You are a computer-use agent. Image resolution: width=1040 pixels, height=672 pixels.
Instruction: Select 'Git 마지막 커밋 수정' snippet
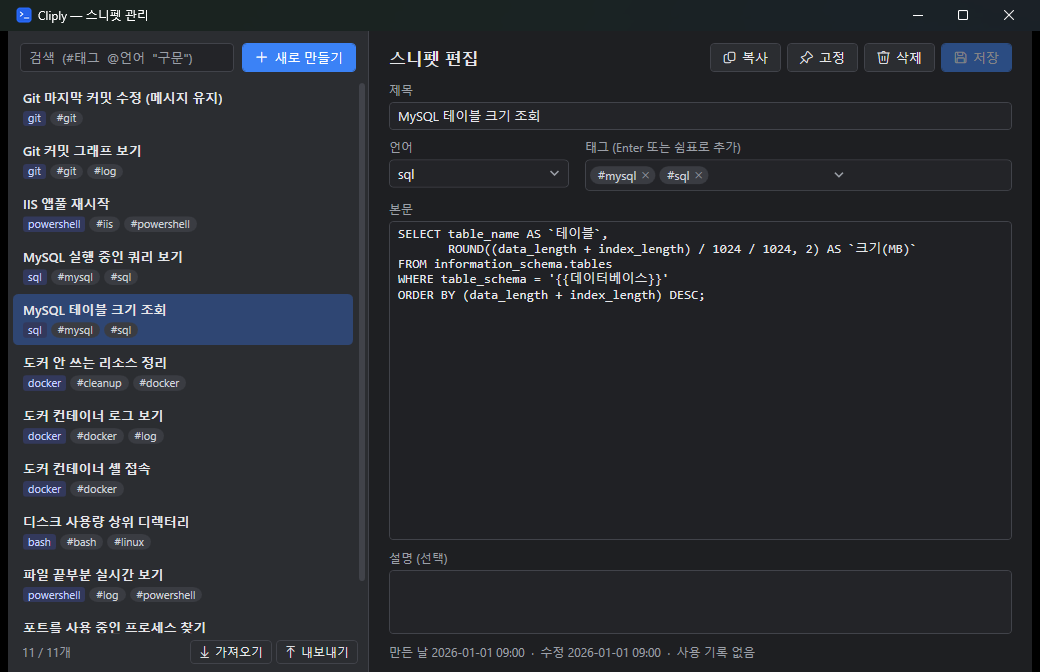(x=183, y=107)
